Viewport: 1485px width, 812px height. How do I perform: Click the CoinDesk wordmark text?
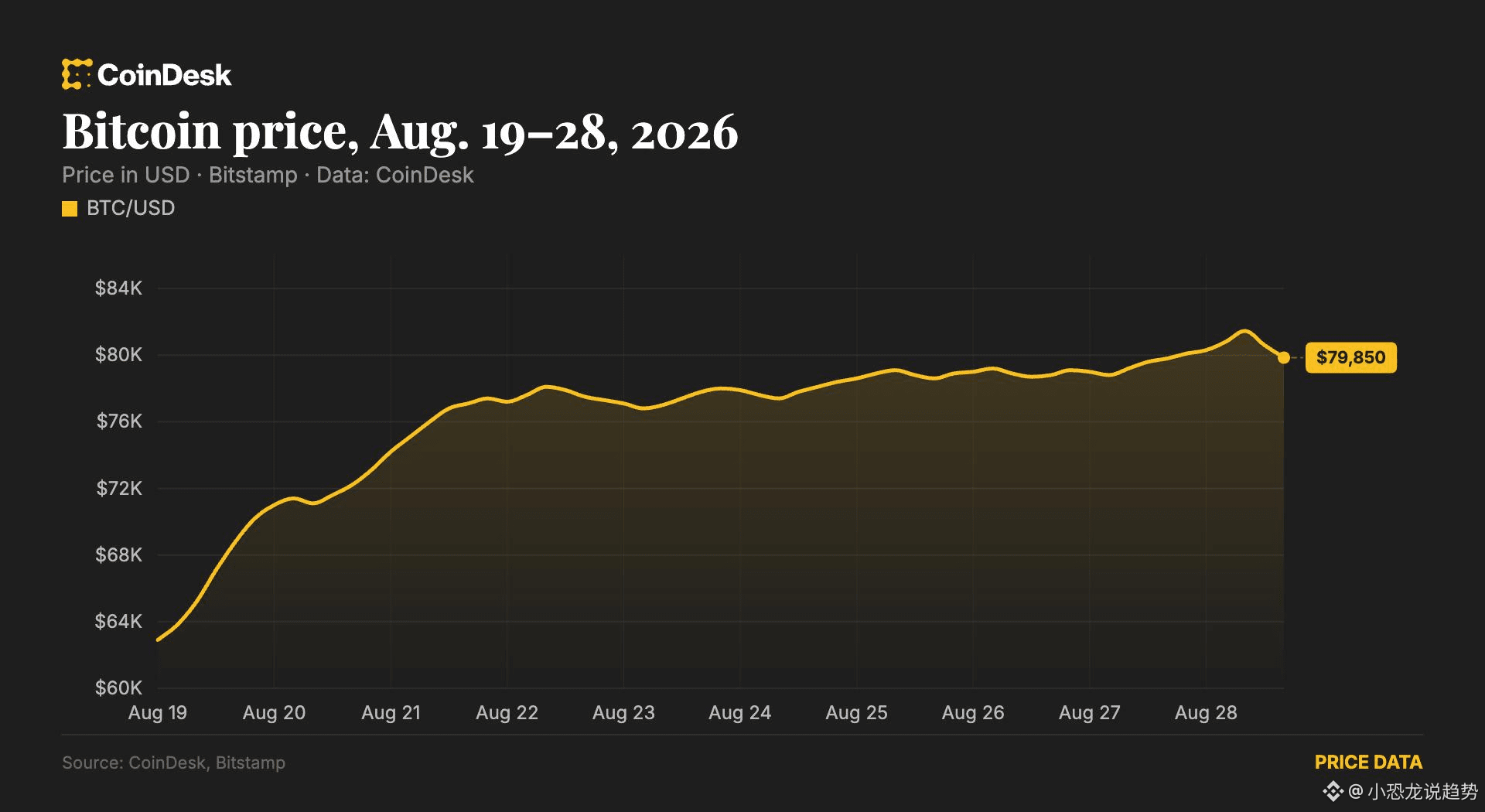pos(165,75)
